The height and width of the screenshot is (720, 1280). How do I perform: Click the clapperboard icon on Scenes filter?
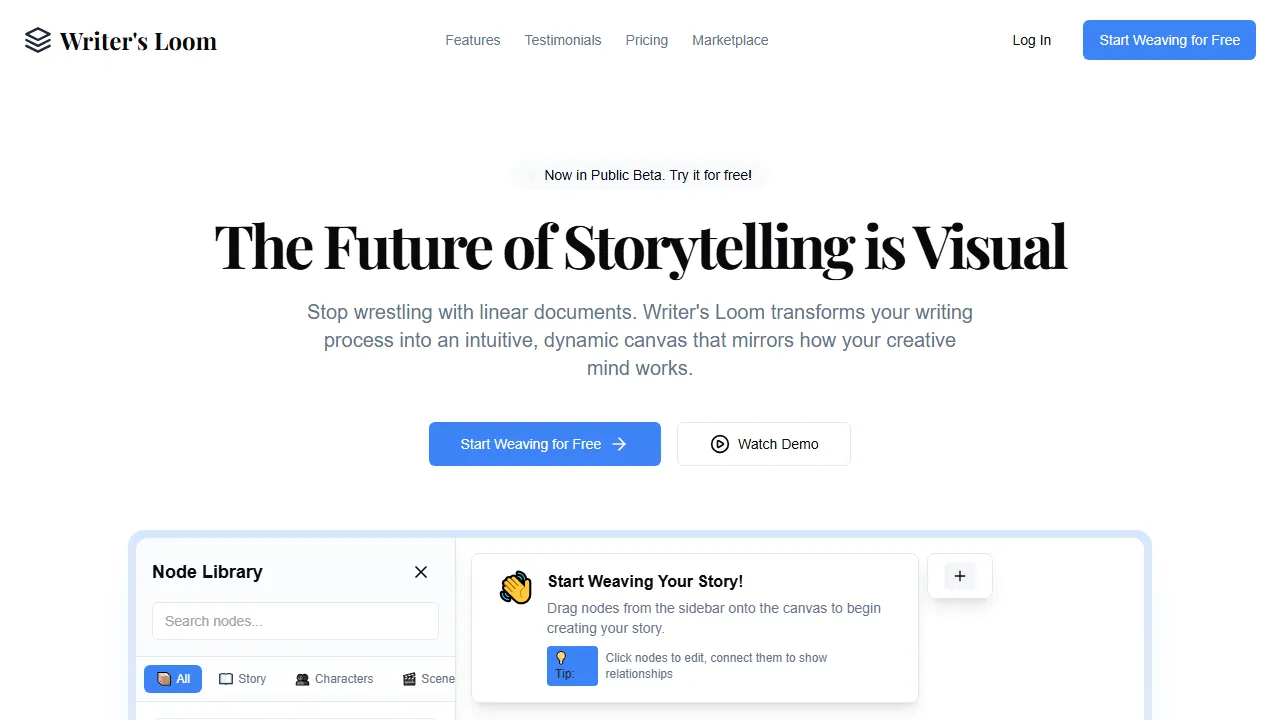408,679
